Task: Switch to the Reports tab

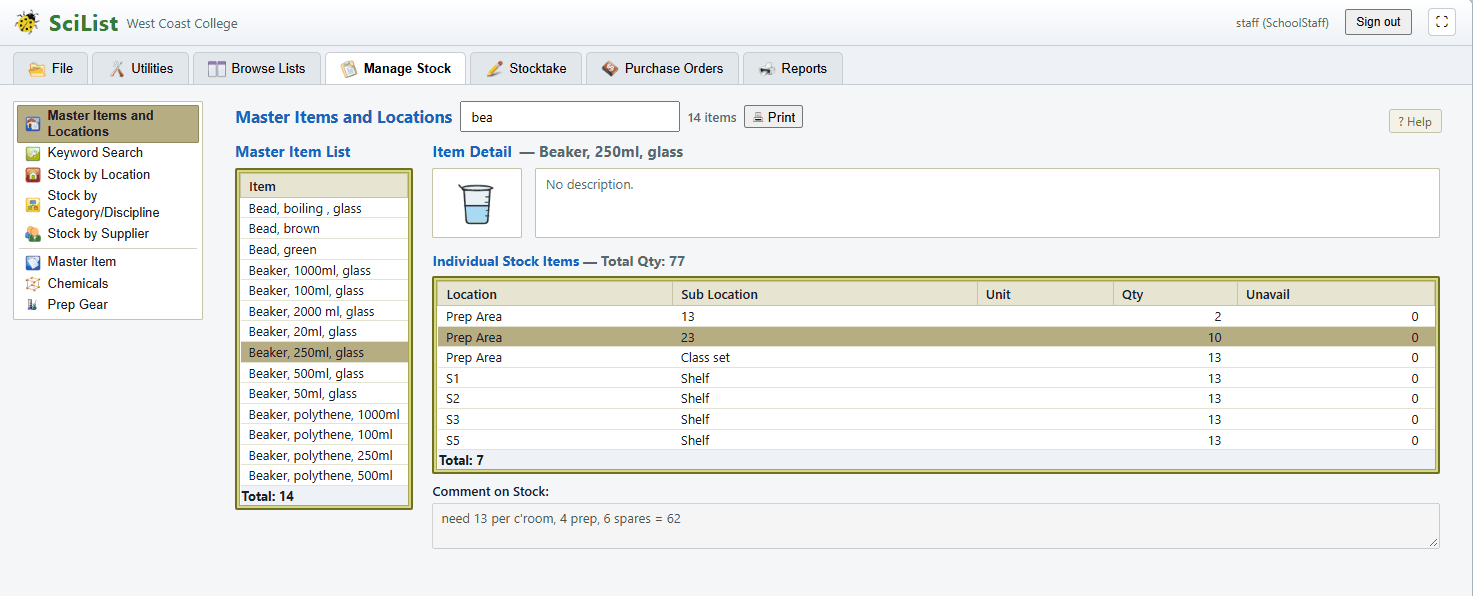Action: (792, 69)
